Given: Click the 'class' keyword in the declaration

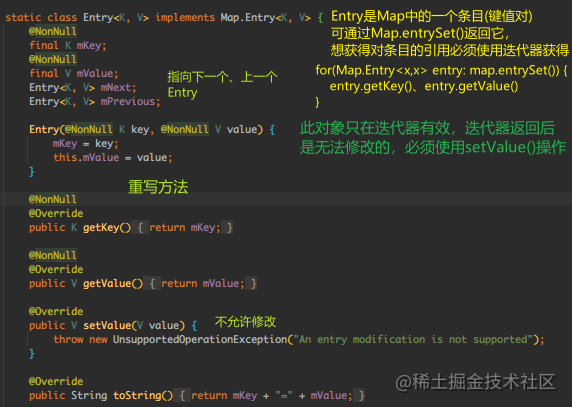Looking at the screenshot, I should (x=62, y=18).
